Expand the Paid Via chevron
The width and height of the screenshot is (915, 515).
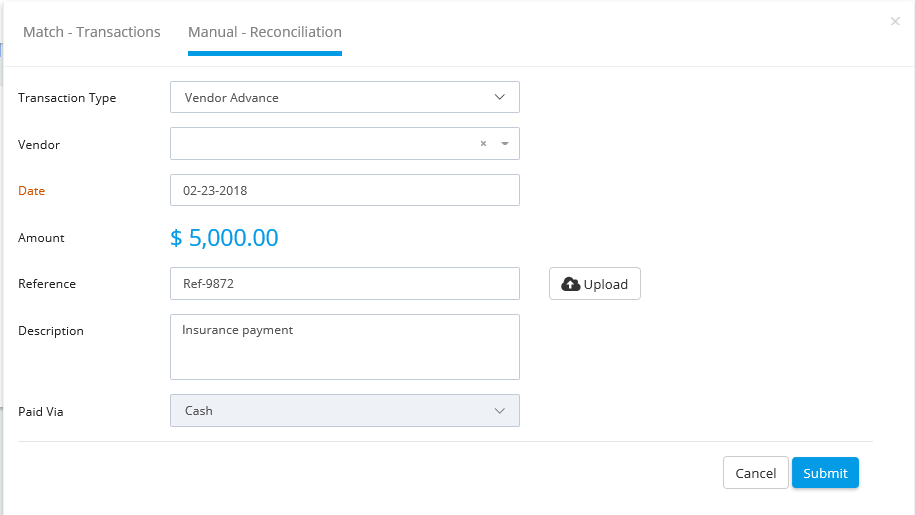[x=500, y=411]
